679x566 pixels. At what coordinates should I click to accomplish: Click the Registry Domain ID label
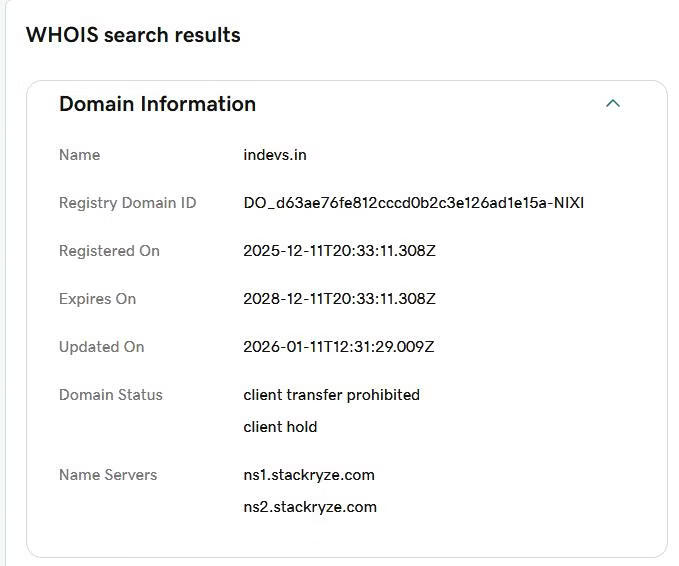pyautogui.click(x=127, y=203)
